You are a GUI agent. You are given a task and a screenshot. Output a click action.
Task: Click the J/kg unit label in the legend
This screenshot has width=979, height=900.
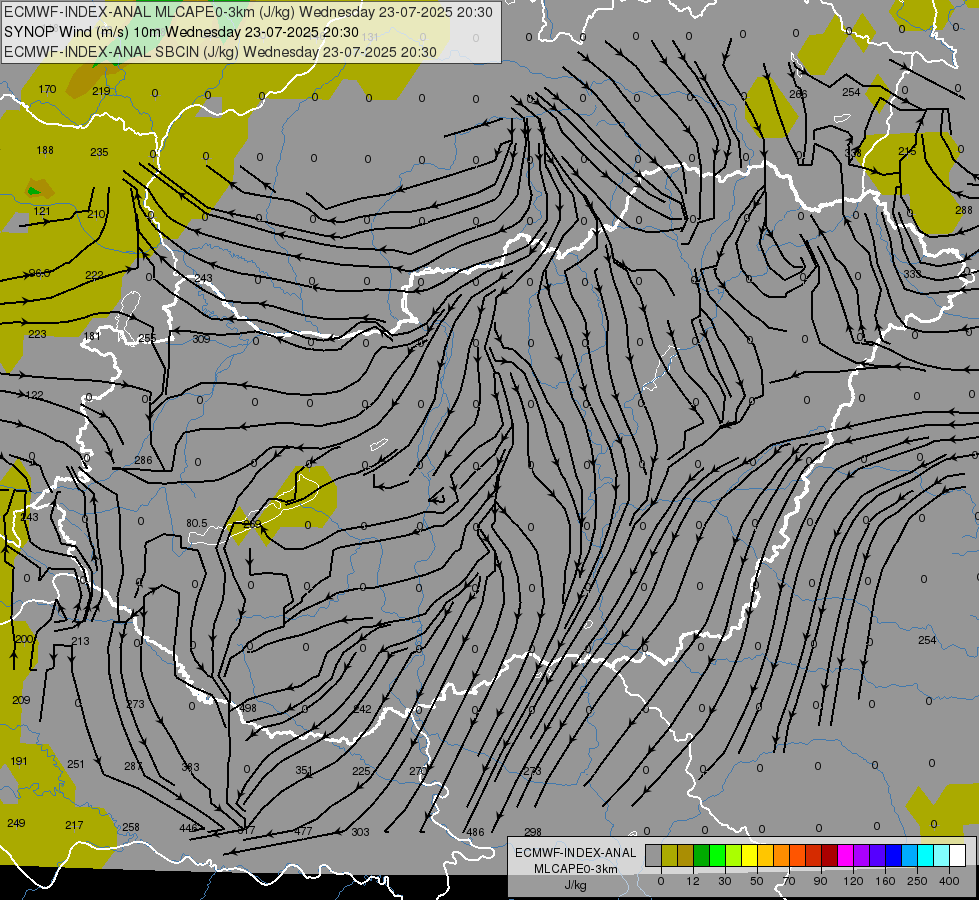click(x=575, y=885)
